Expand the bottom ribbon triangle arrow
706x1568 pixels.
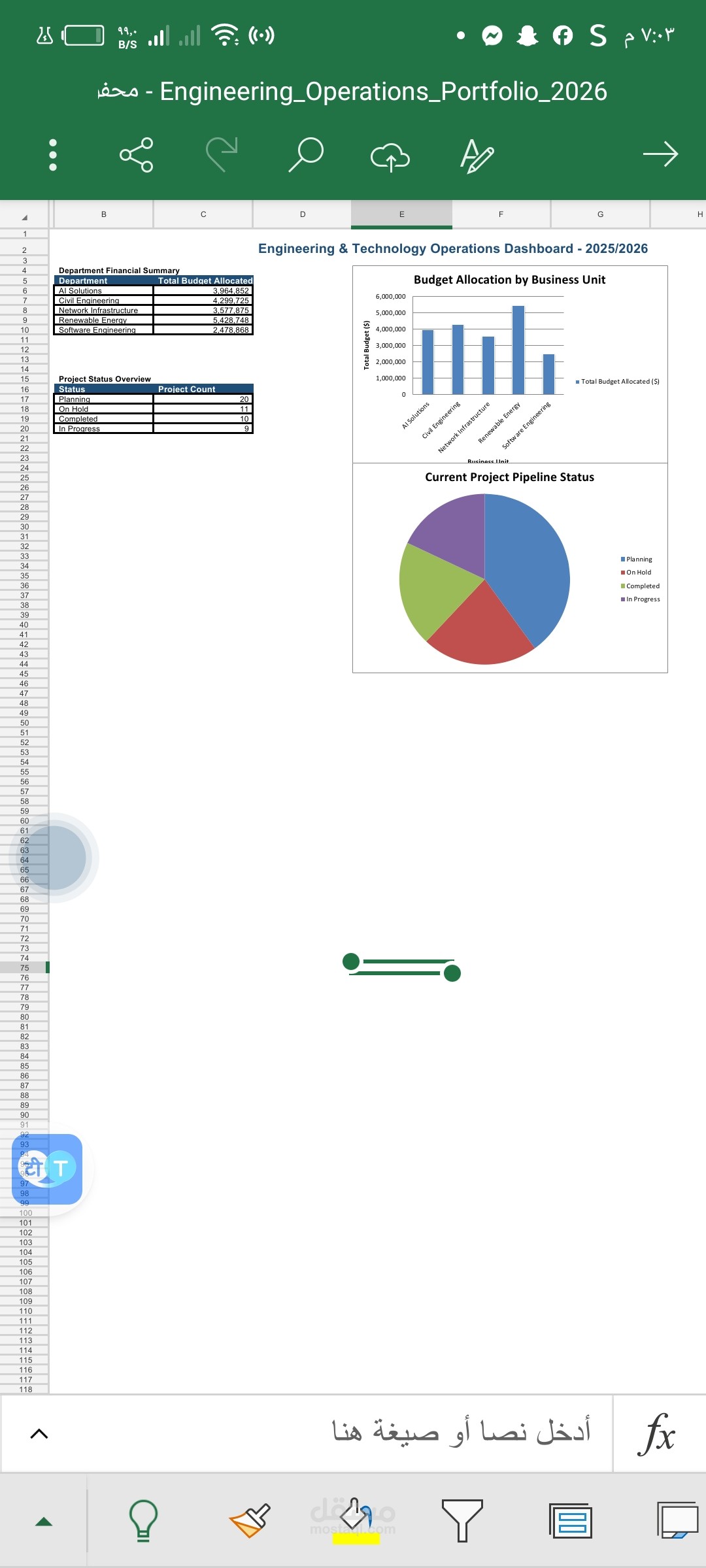[x=44, y=1521]
